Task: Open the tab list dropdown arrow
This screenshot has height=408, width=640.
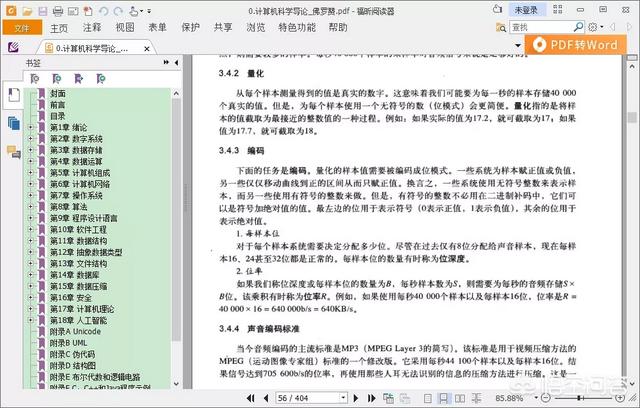Action: tap(518, 45)
